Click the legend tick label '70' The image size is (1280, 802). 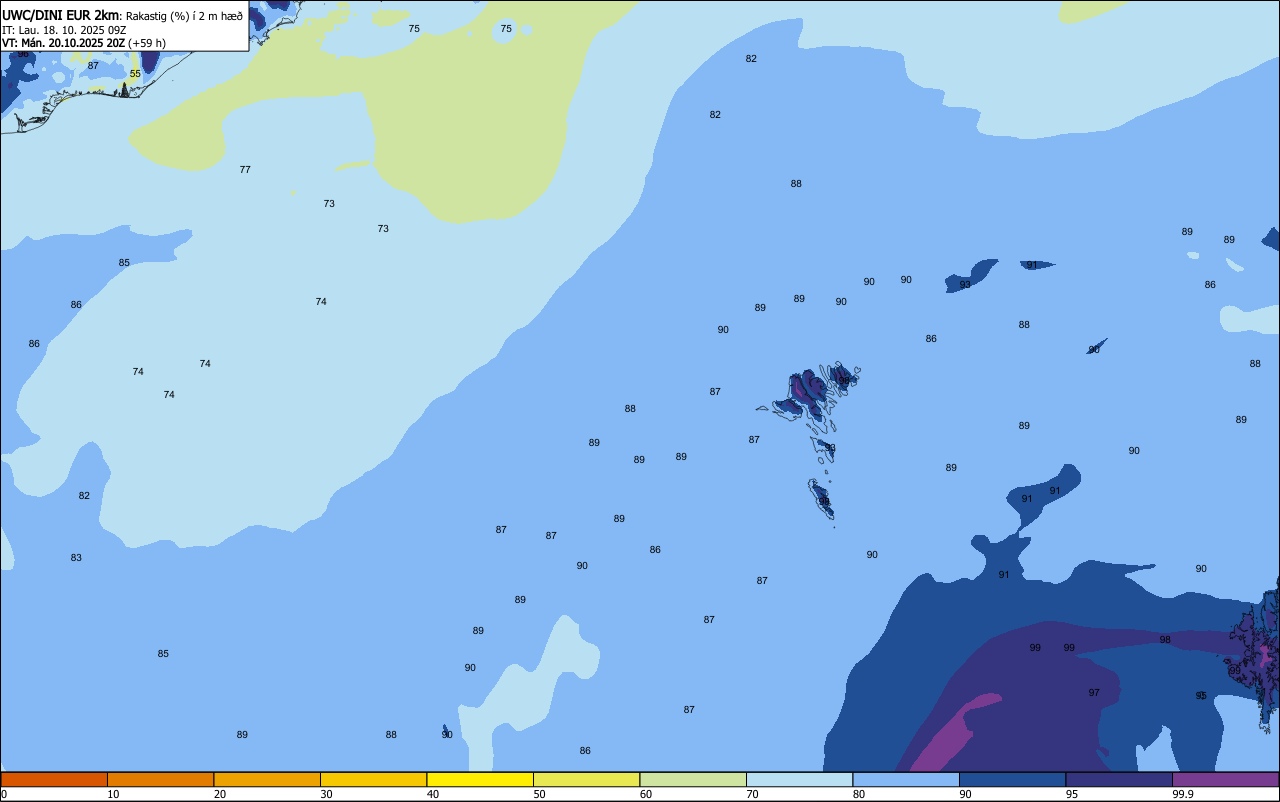(x=752, y=794)
